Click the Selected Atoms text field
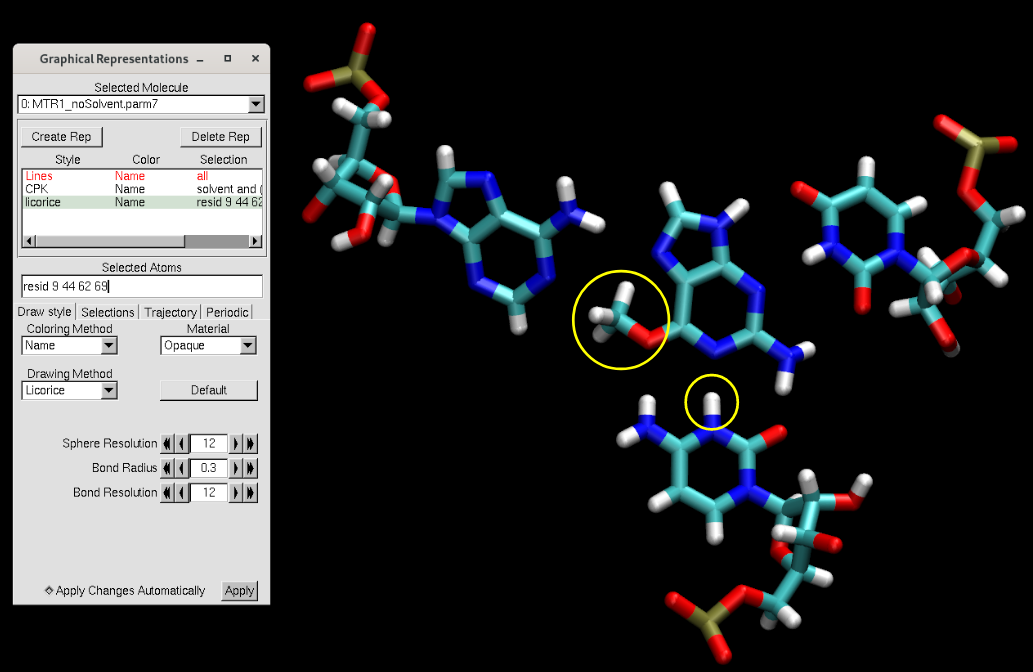 pyautogui.click(x=141, y=287)
